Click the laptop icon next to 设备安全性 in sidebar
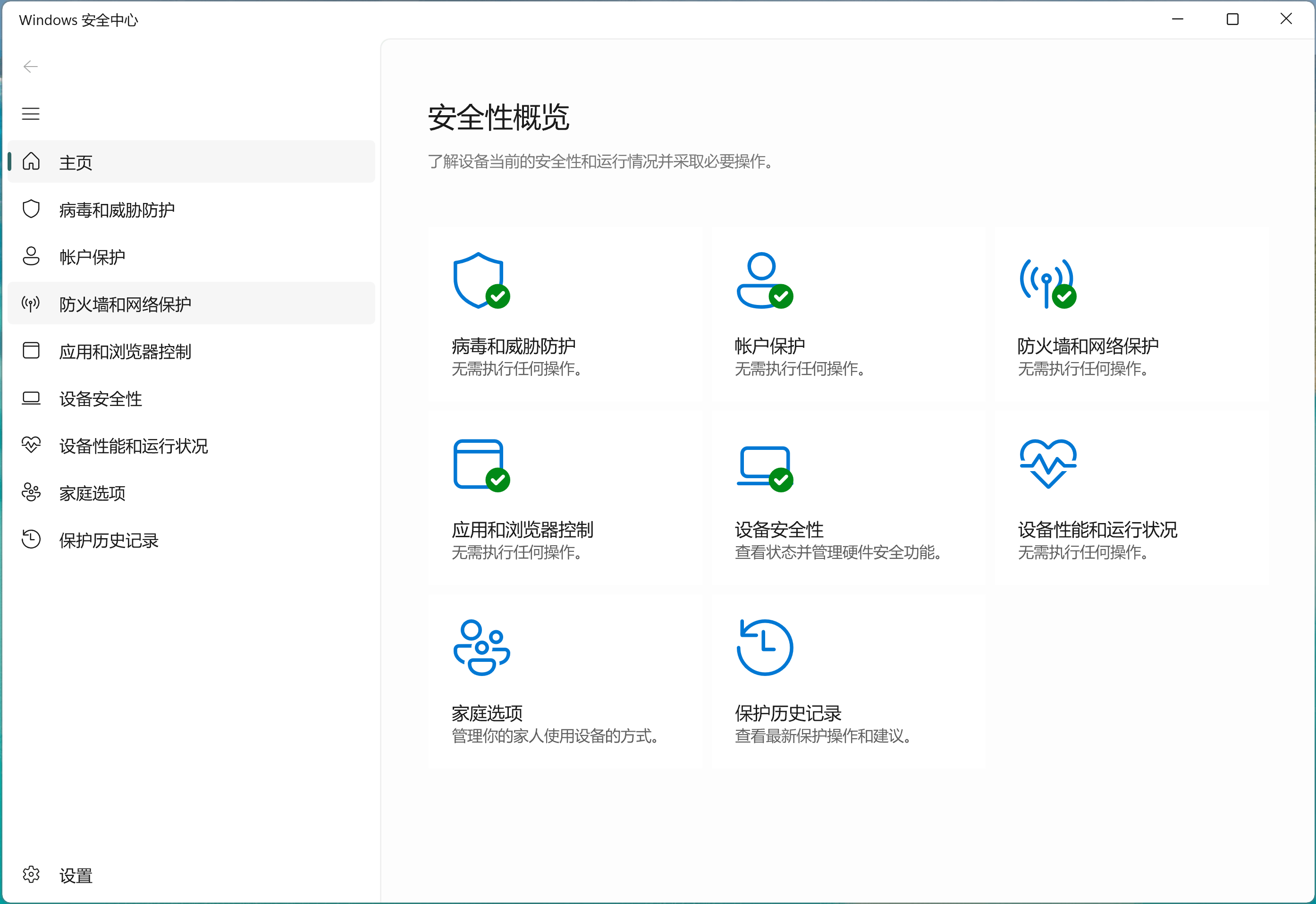The image size is (1316, 904). point(31,398)
